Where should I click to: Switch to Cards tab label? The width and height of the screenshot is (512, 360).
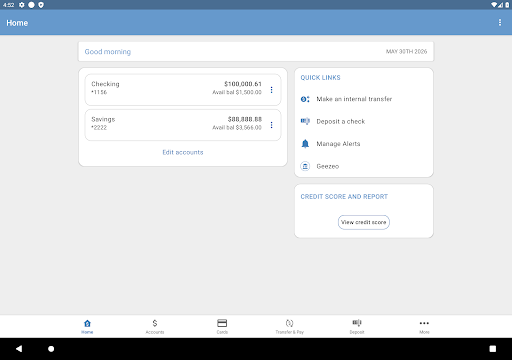point(222,332)
